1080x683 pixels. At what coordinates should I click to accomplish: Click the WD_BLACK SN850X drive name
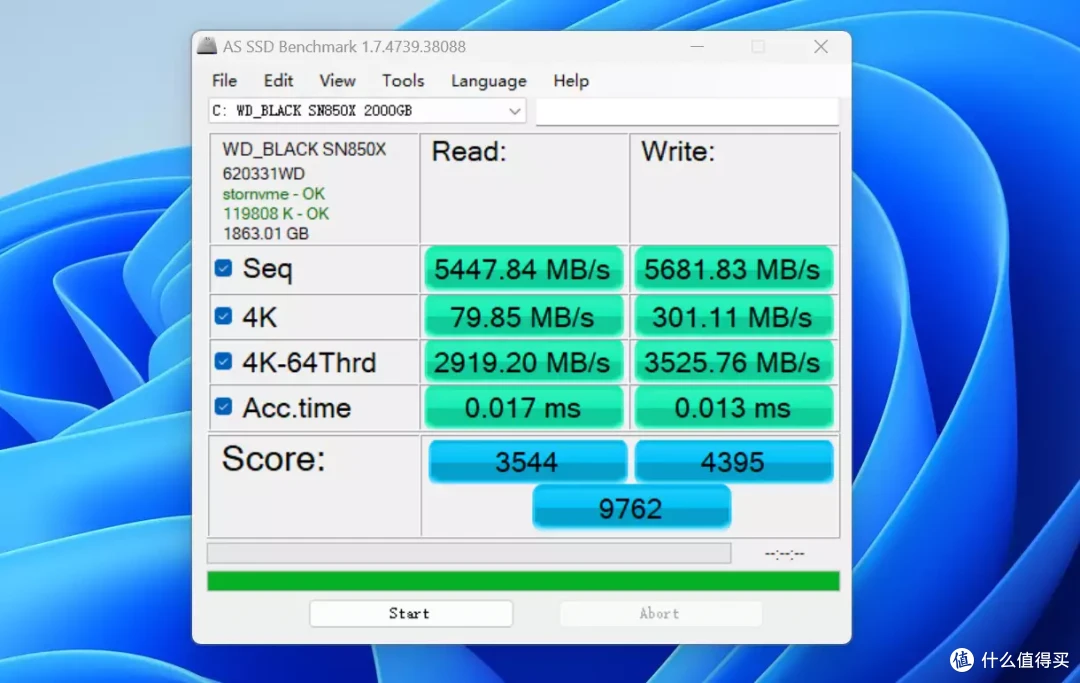point(304,149)
